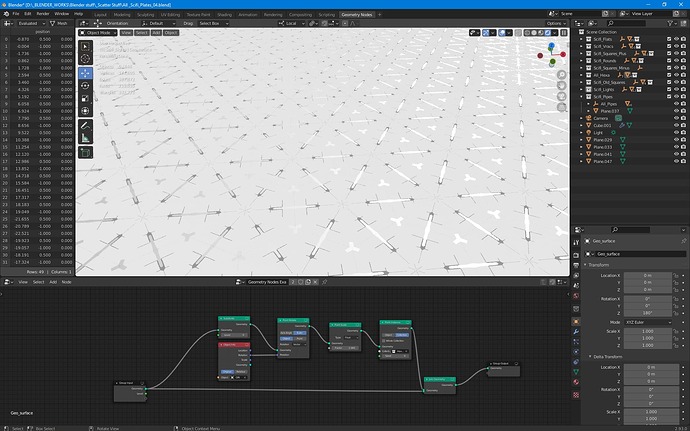
Task: Disable rendering of Light object
Action: pos(683,133)
